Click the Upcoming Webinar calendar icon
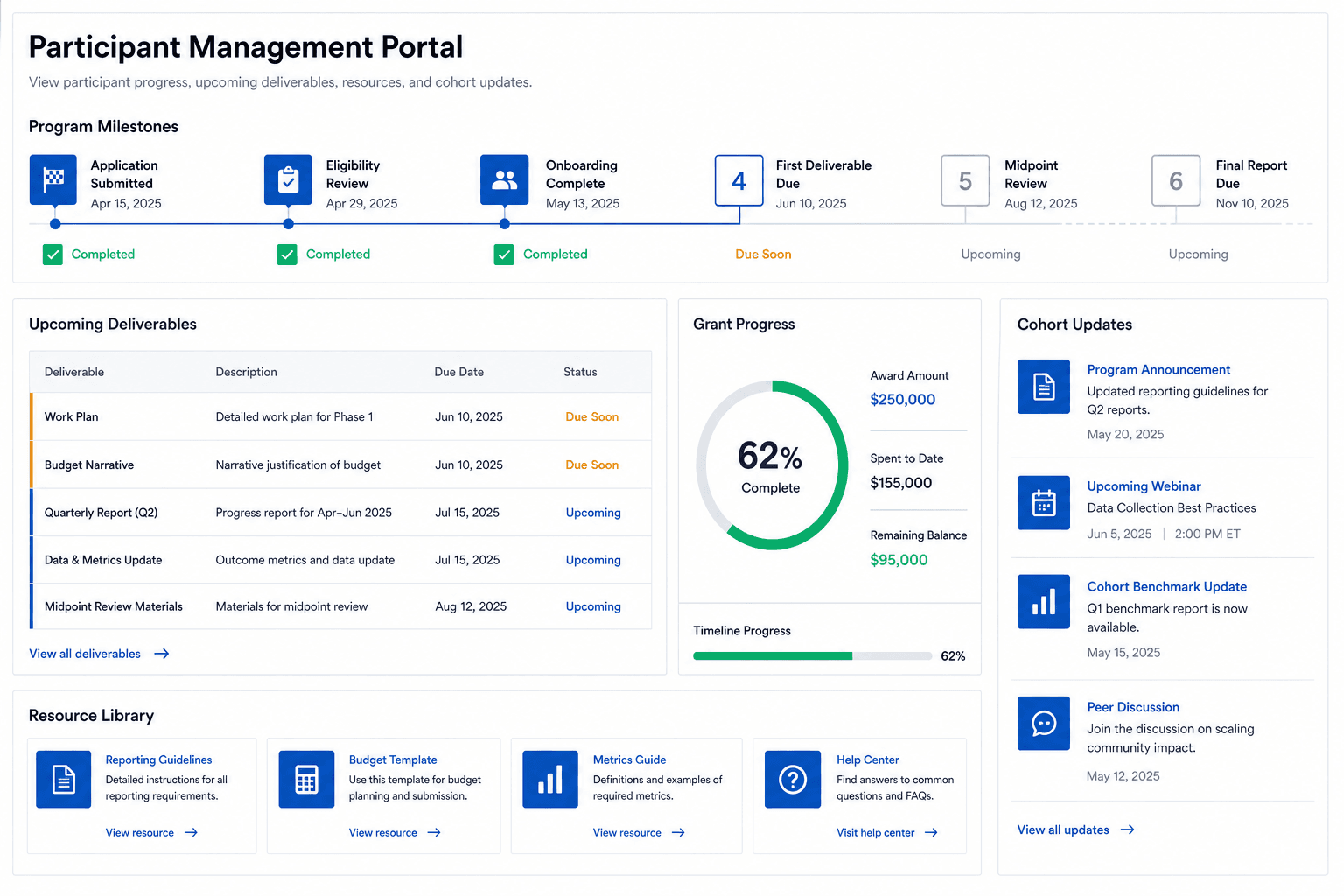Screen dimensions: 1344x896 [x=1044, y=503]
